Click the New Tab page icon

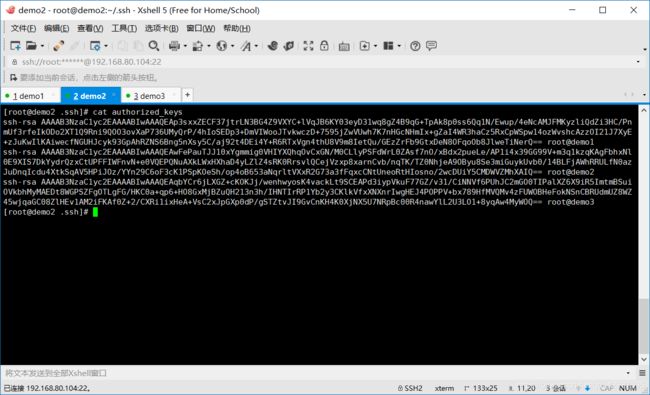click(365, 46)
